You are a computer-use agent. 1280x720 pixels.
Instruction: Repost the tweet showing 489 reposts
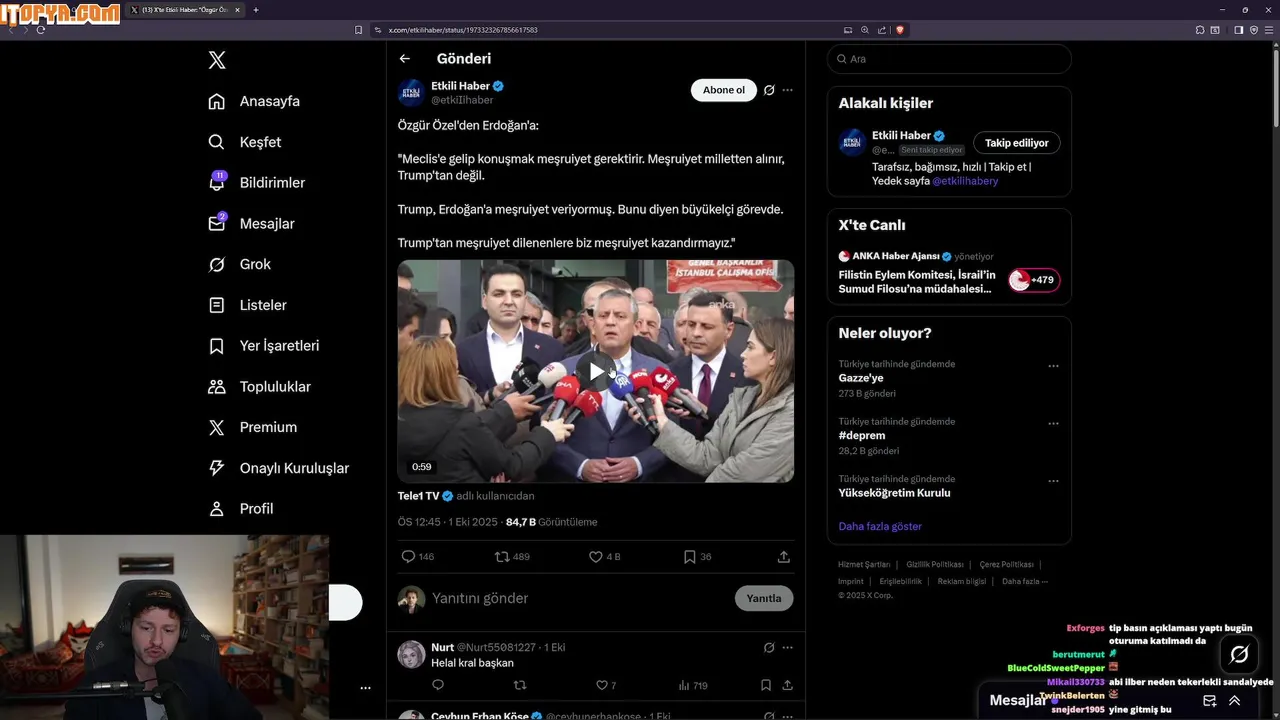(x=512, y=557)
